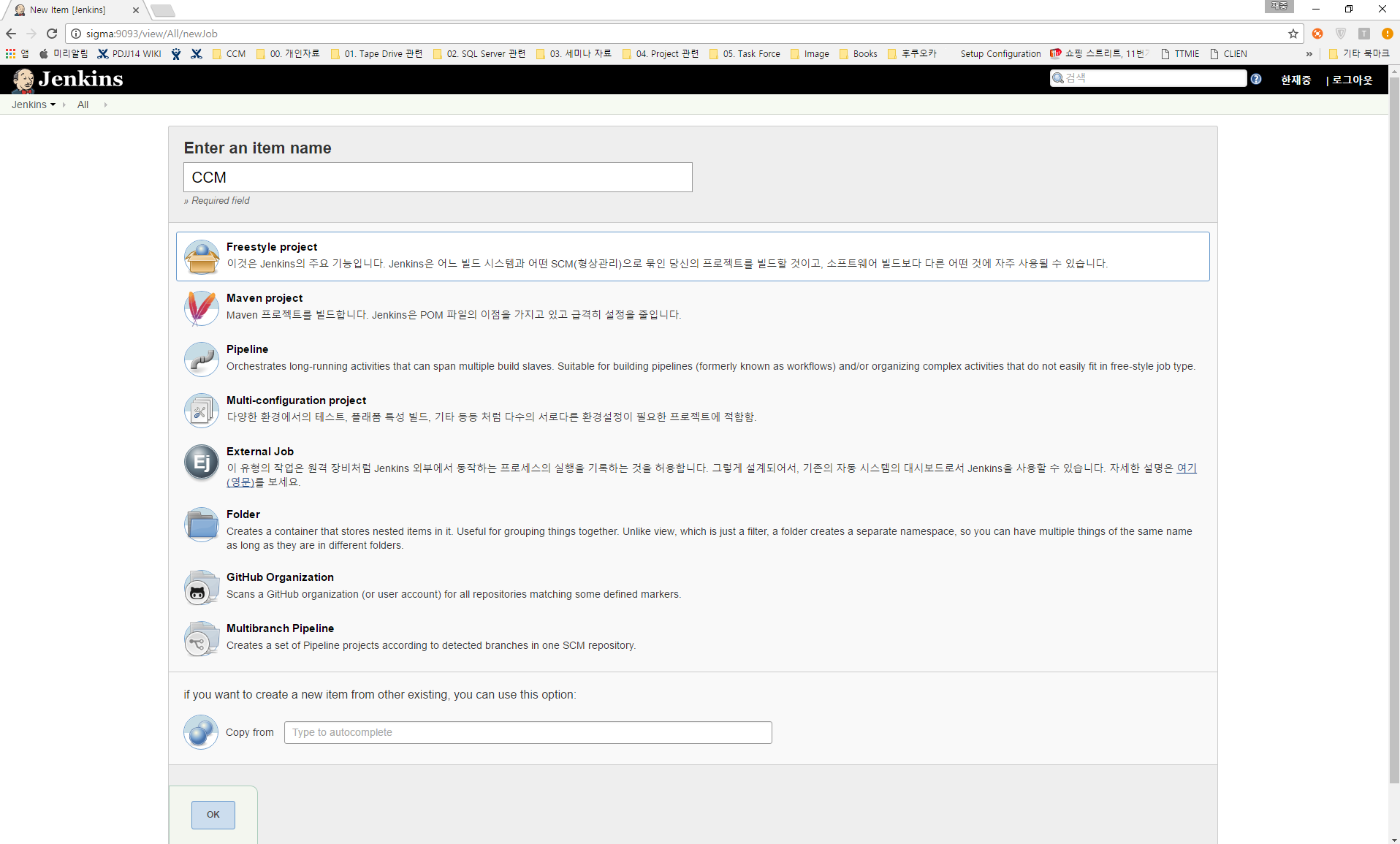The width and height of the screenshot is (1400, 844).
Task: Select the Multibranch Pipeline icon
Action: (x=202, y=639)
